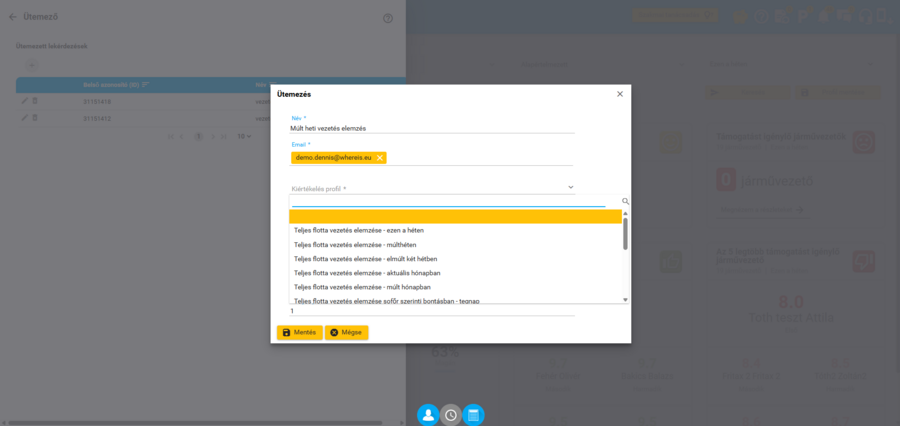Image resolution: width=900 pixels, height=426 pixels.
Task: Open the help question mark icon
Action: pyautogui.click(x=388, y=18)
